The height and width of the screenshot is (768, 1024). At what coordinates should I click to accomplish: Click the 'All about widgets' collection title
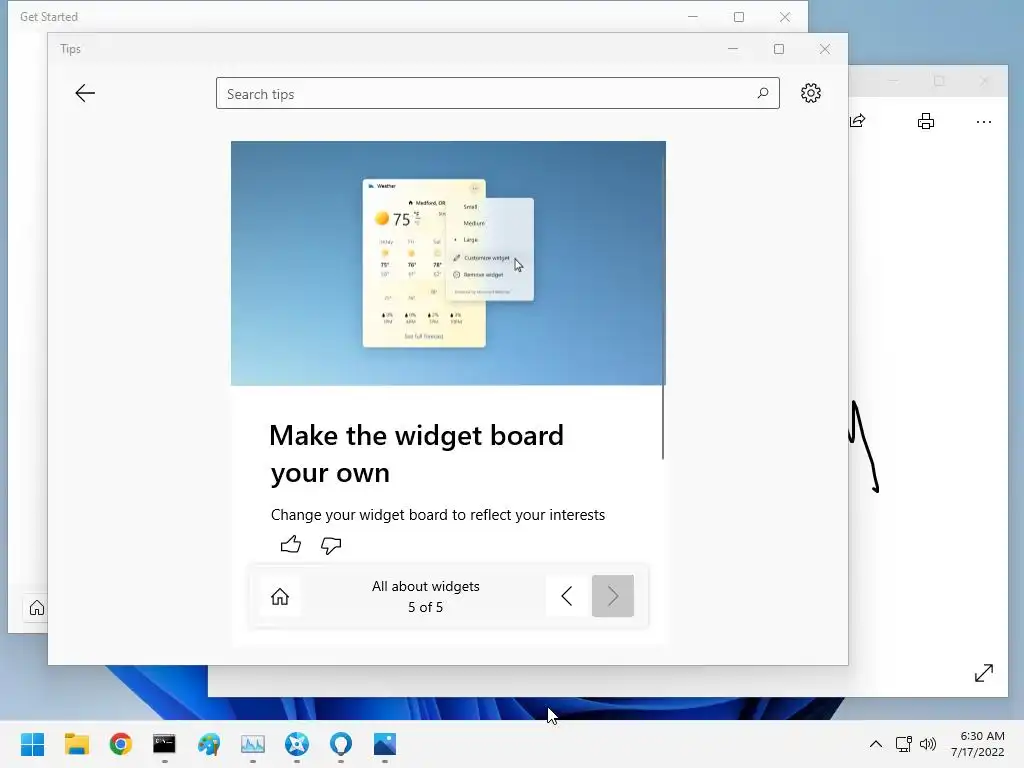[426, 586]
